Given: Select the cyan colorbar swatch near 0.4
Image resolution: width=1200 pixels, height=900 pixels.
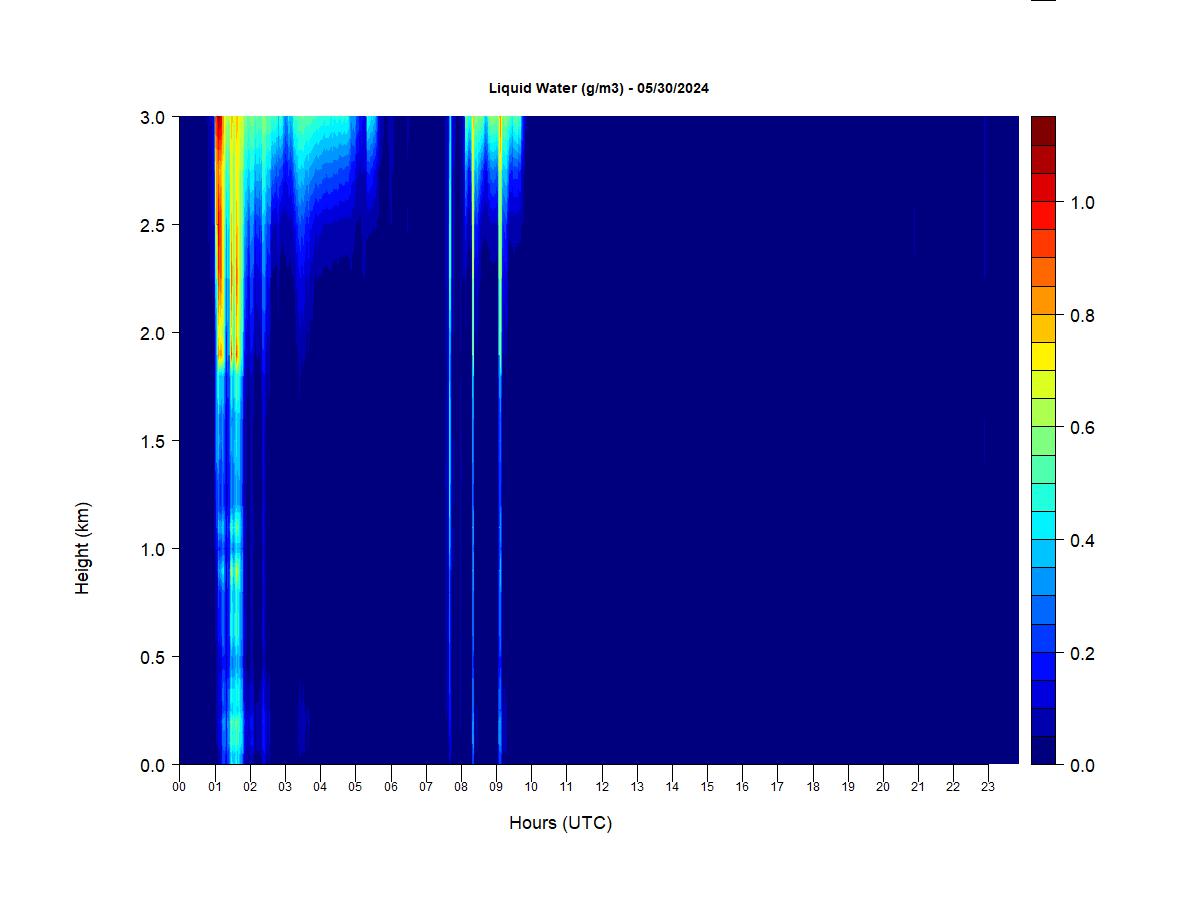Looking at the screenshot, I should coord(1043,525).
